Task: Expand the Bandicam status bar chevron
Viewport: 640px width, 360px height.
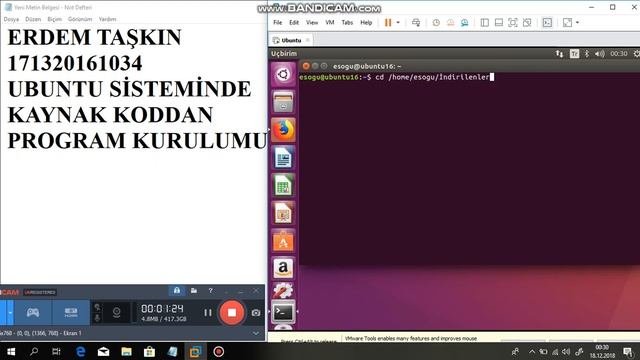Action: tap(256, 333)
